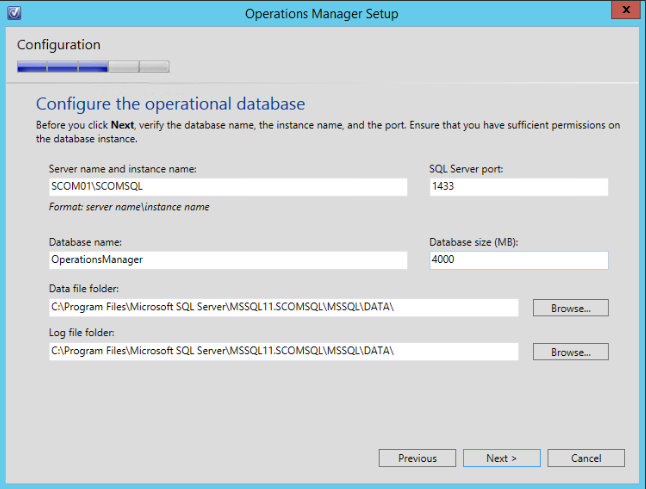Click the setup icon in the title bar
The image size is (646, 489).
pos(13,13)
